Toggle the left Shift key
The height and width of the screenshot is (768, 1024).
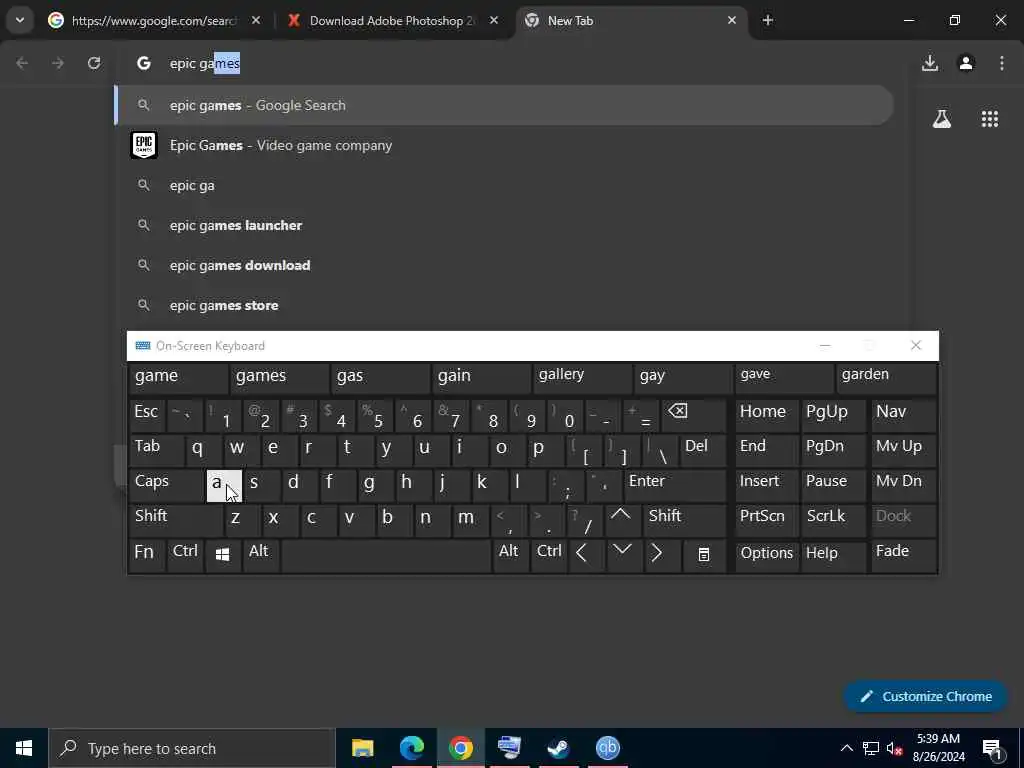175,520
